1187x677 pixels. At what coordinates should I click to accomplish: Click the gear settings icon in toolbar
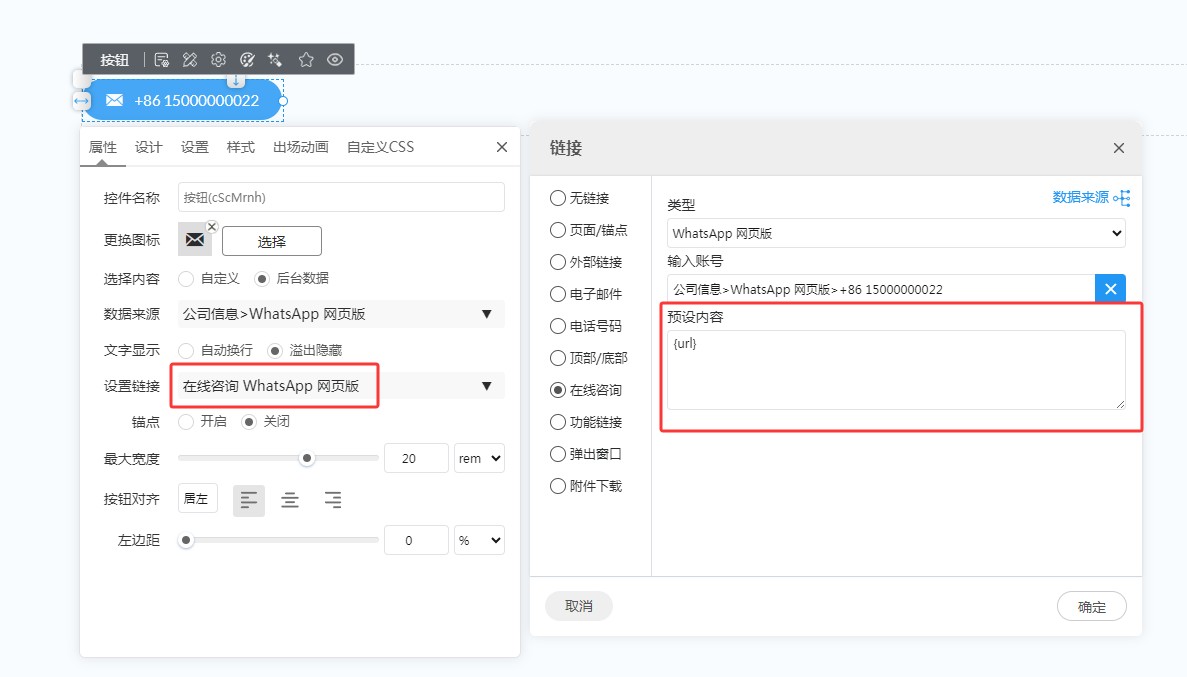219,60
